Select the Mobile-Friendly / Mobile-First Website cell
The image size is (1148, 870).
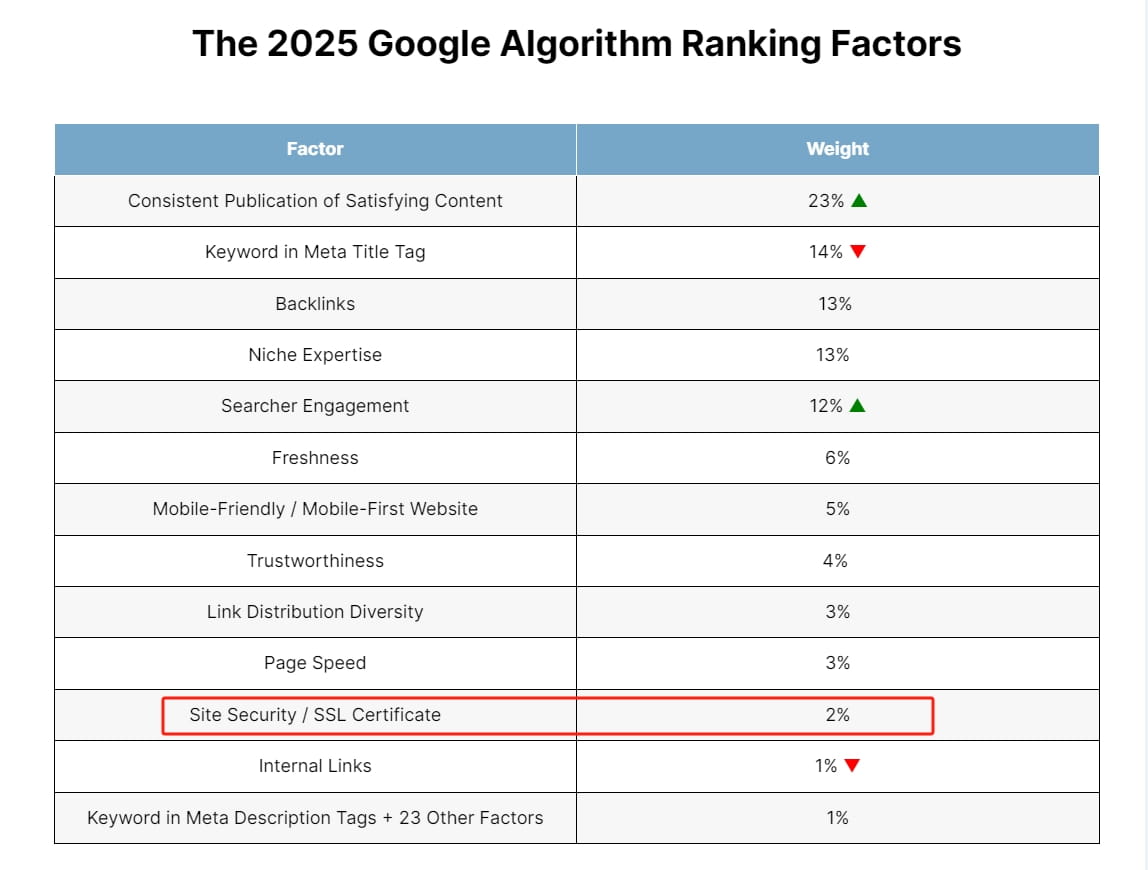click(315, 509)
